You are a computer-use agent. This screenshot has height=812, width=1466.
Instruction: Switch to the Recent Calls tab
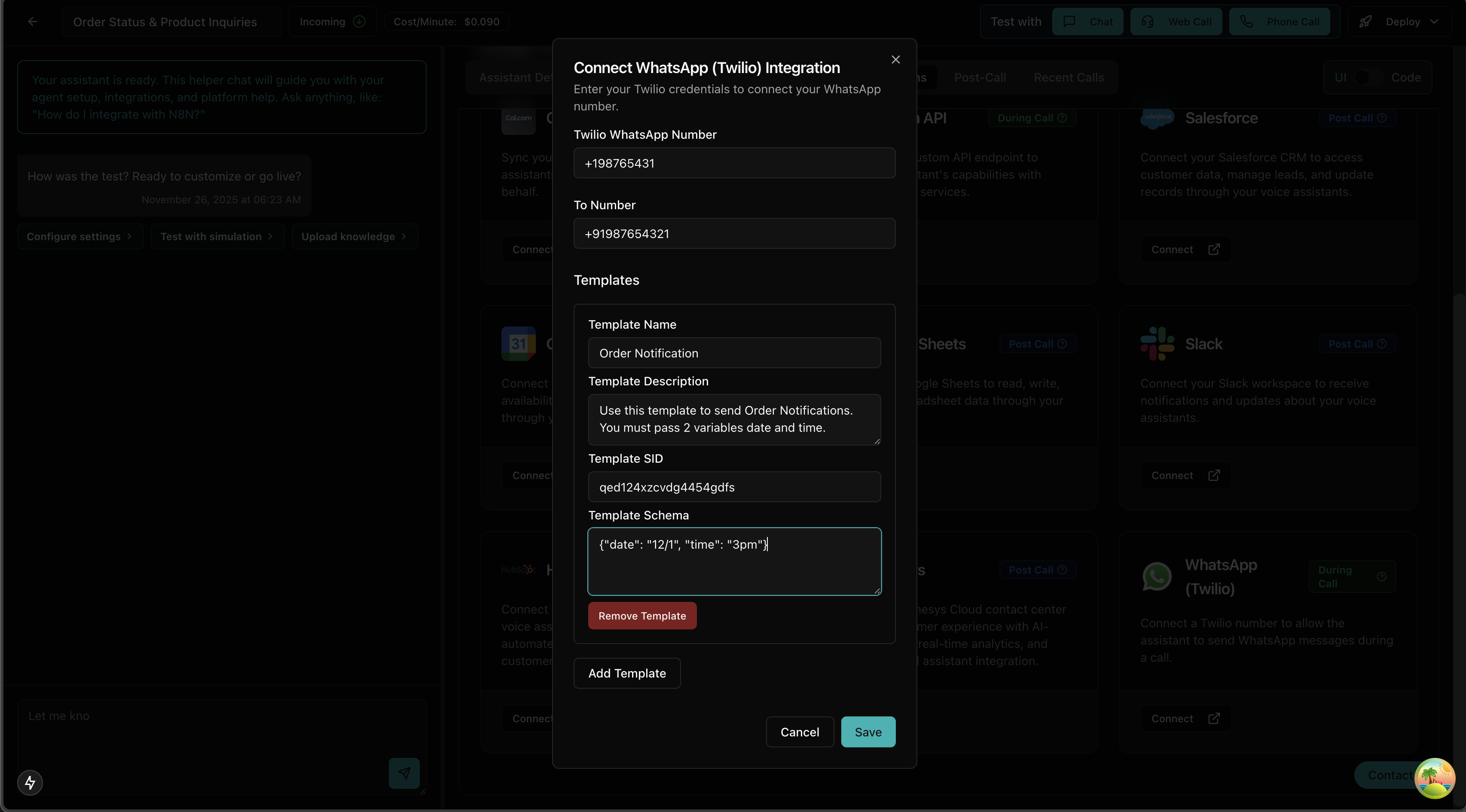pyautogui.click(x=1068, y=77)
